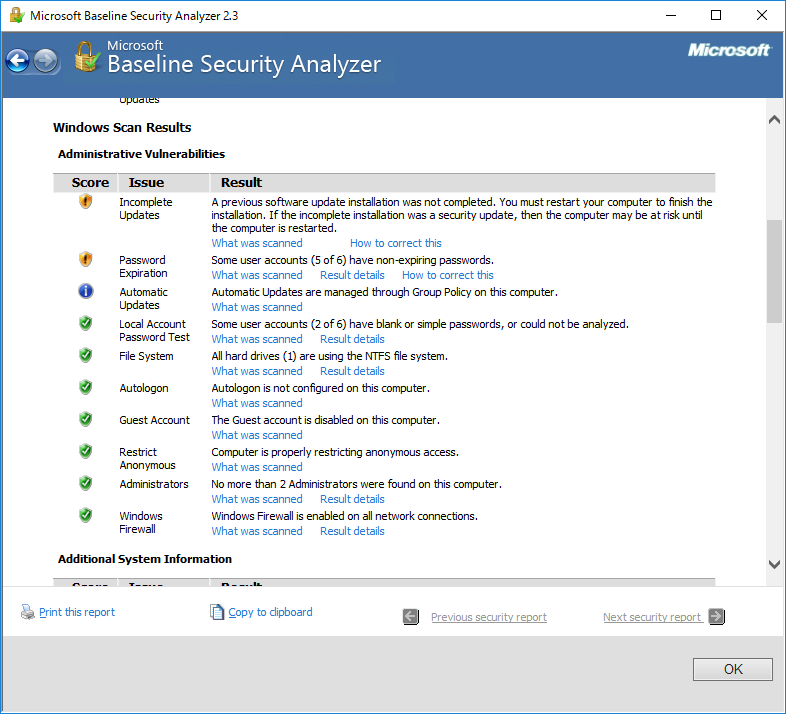Open Result details for Administrators
The image size is (786, 714).
[352, 499]
